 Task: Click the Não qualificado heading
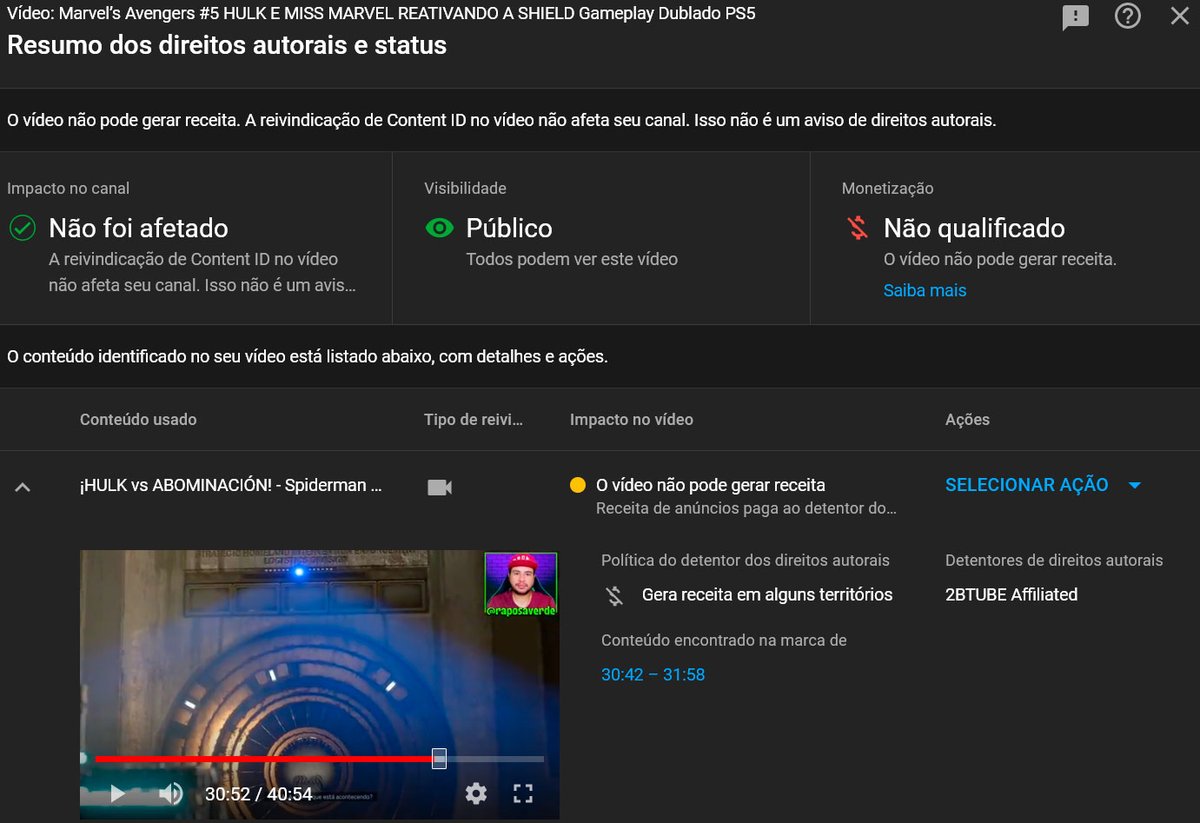[974, 228]
